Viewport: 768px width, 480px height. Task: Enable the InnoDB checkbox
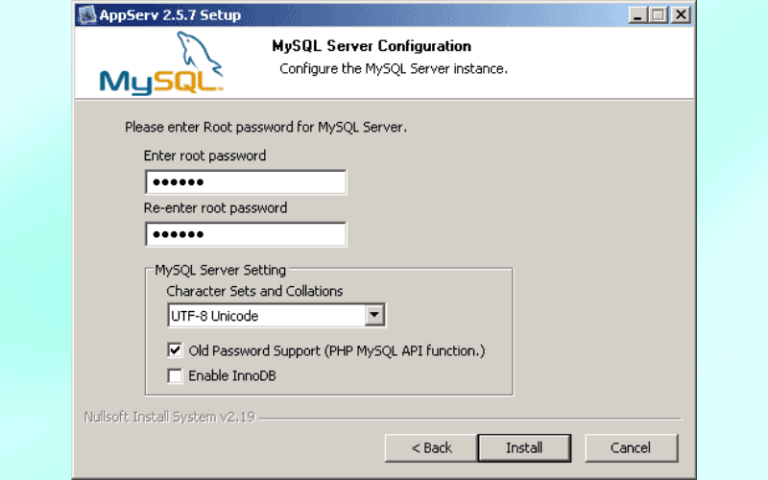[x=175, y=376]
